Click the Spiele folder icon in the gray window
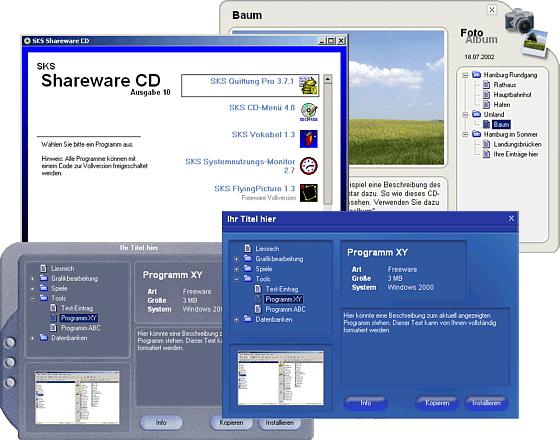The width and height of the screenshot is (560, 440). pos(44,288)
